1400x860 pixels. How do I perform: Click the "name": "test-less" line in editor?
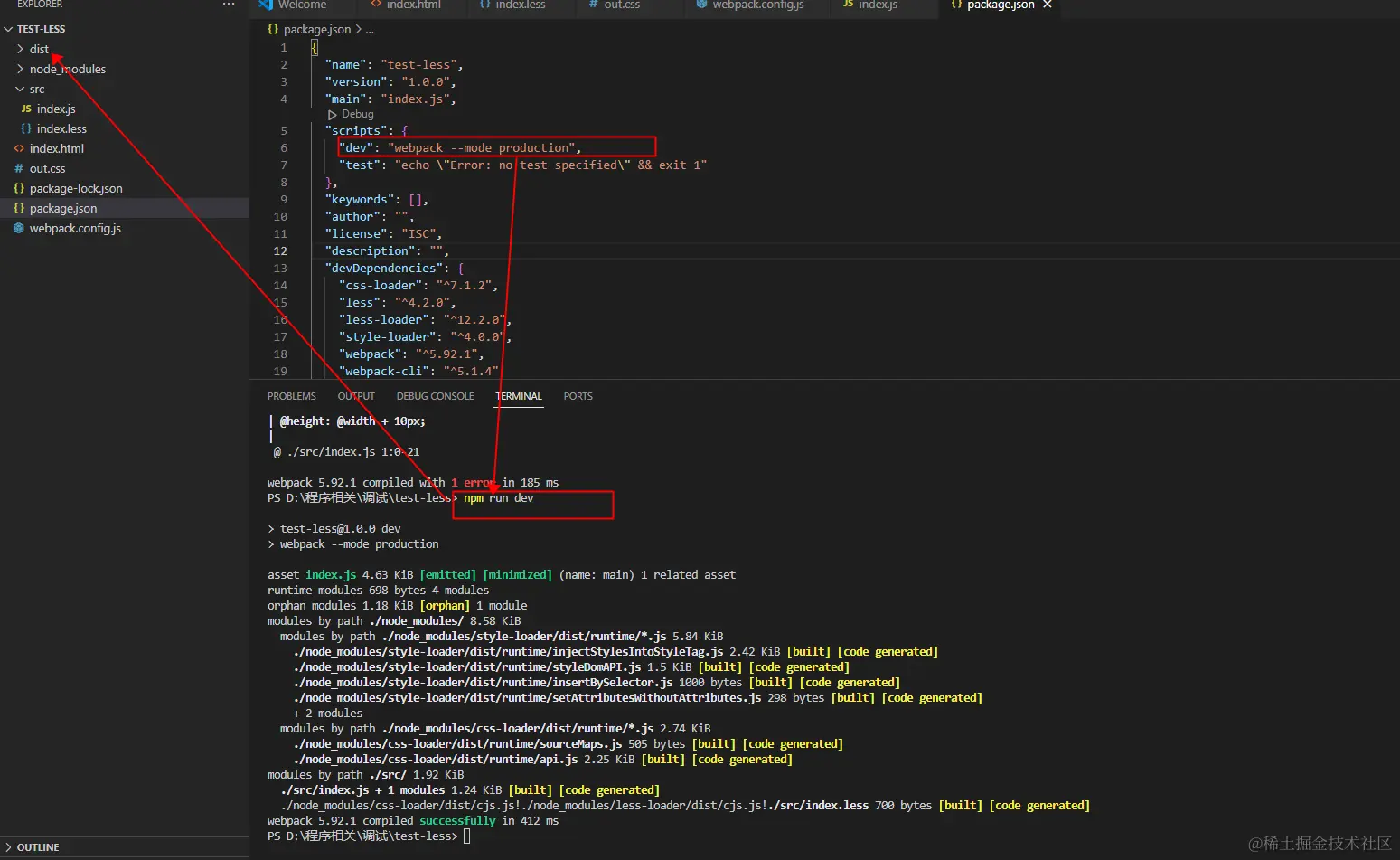394,65
